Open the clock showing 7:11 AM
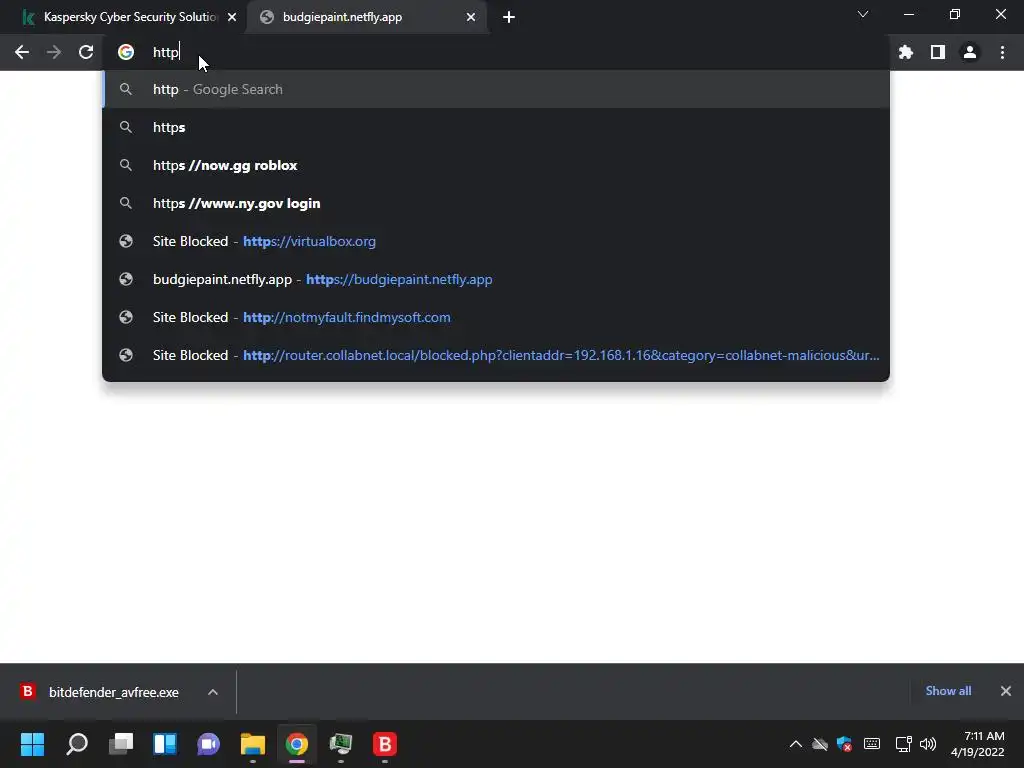Viewport: 1024px width, 768px height. point(977,744)
